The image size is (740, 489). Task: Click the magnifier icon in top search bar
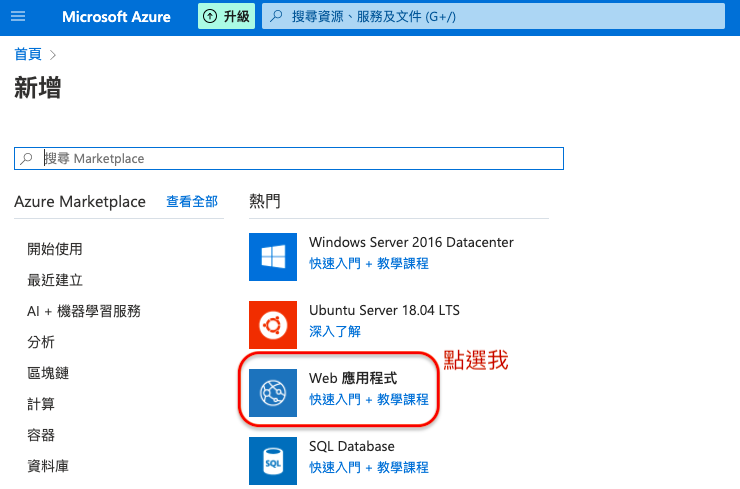tap(277, 17)
